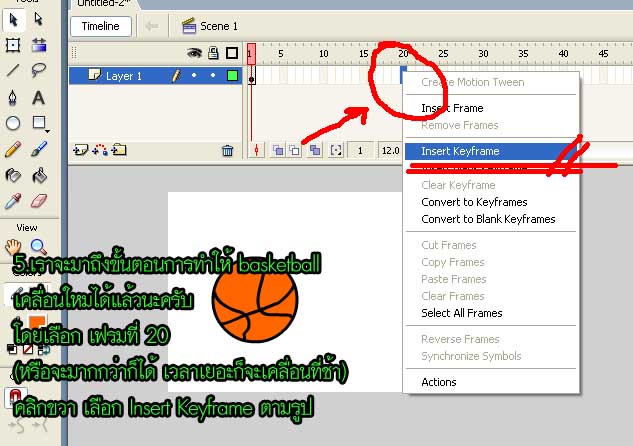Select the Pen tool
The image size is (633, 446).
(x=13, y=97)
